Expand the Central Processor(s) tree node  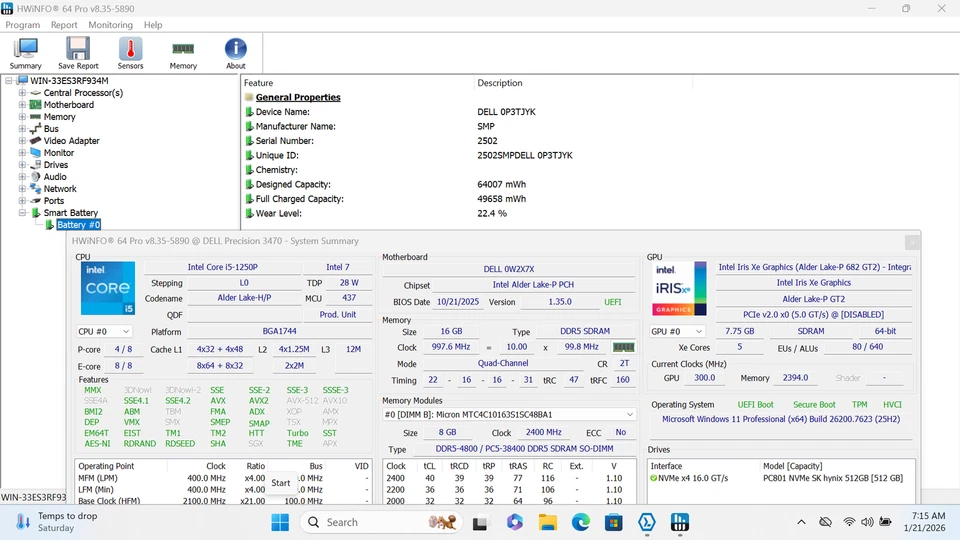[x=23, y=93]
